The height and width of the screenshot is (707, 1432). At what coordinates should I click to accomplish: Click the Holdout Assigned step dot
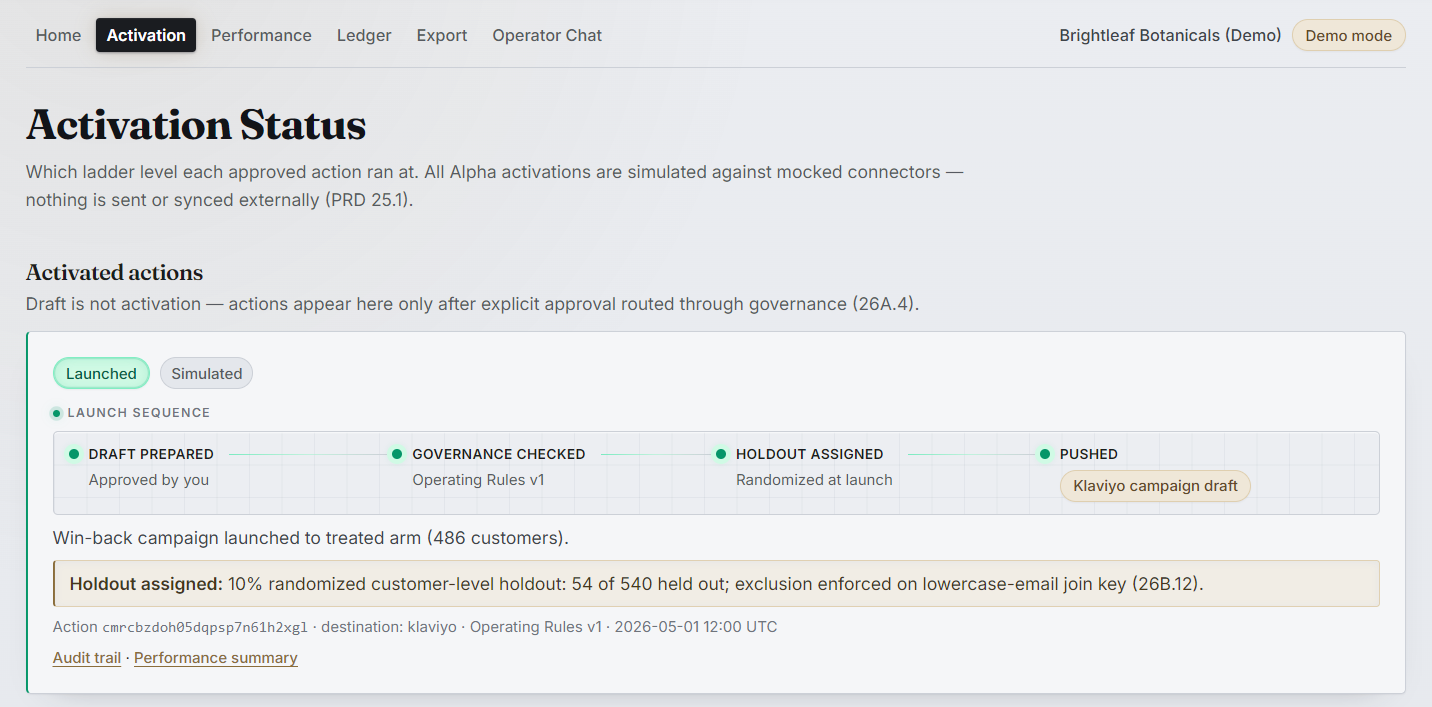[720, 454]
